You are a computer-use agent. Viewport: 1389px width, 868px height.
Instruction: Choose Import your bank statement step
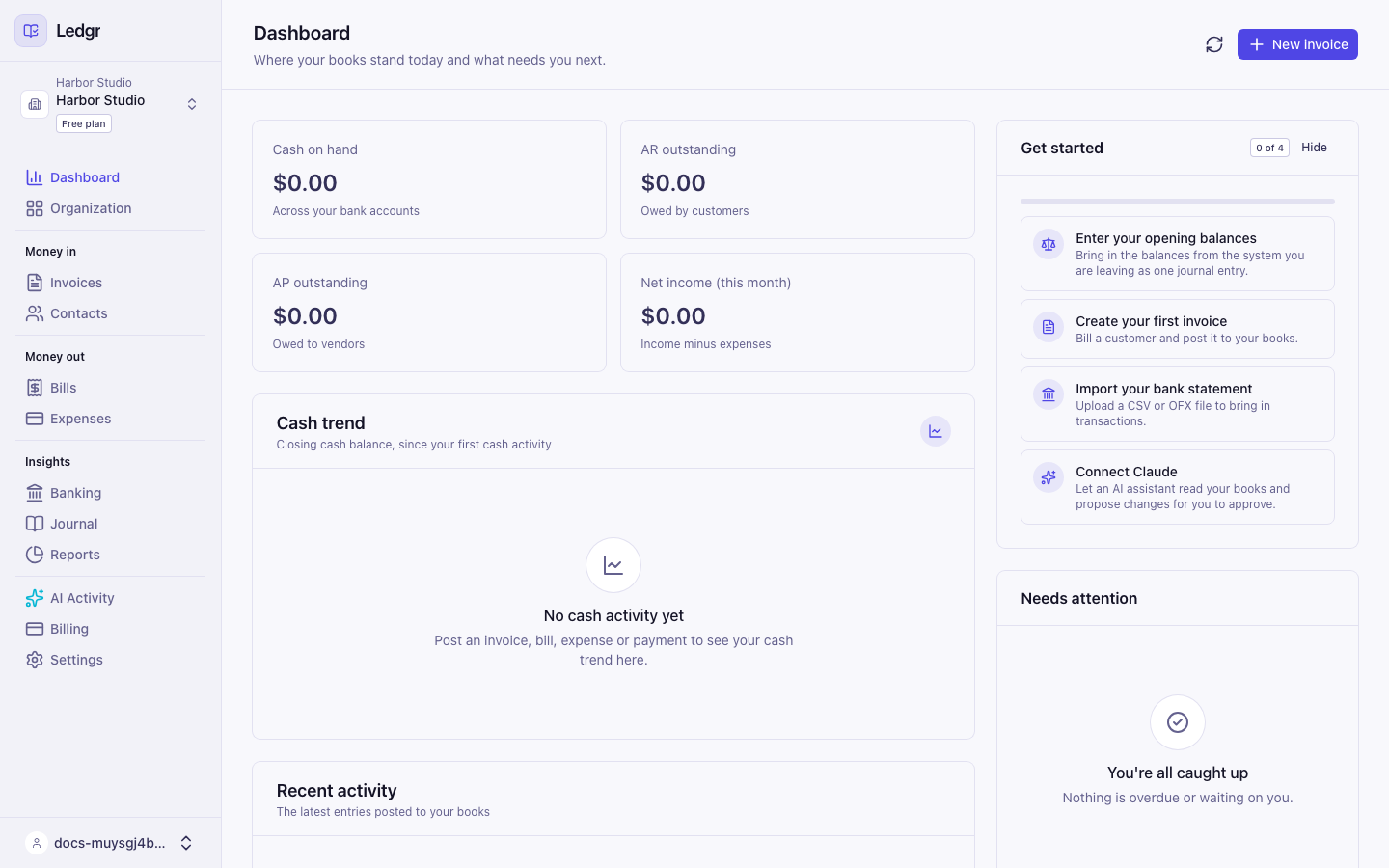click(x=1178, y=404)
